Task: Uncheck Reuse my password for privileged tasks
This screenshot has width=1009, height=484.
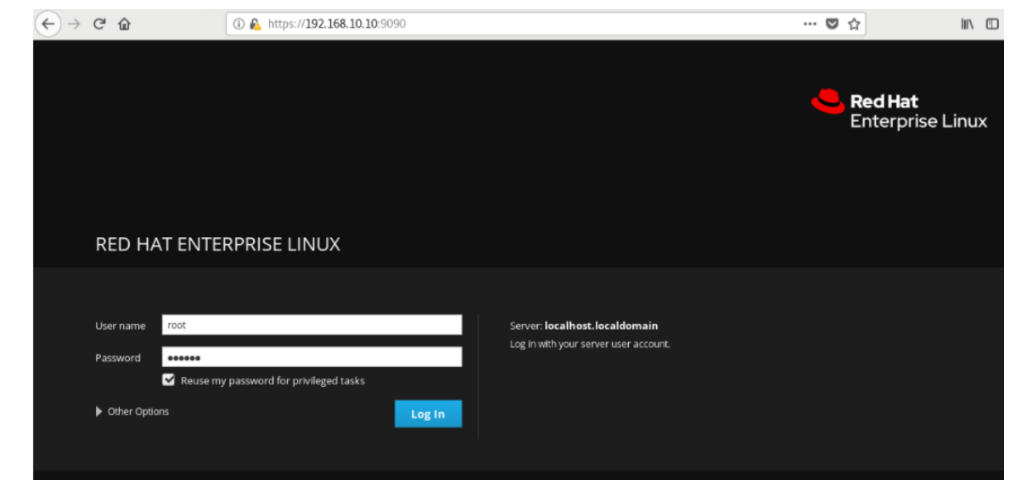Action: point(169,380)
